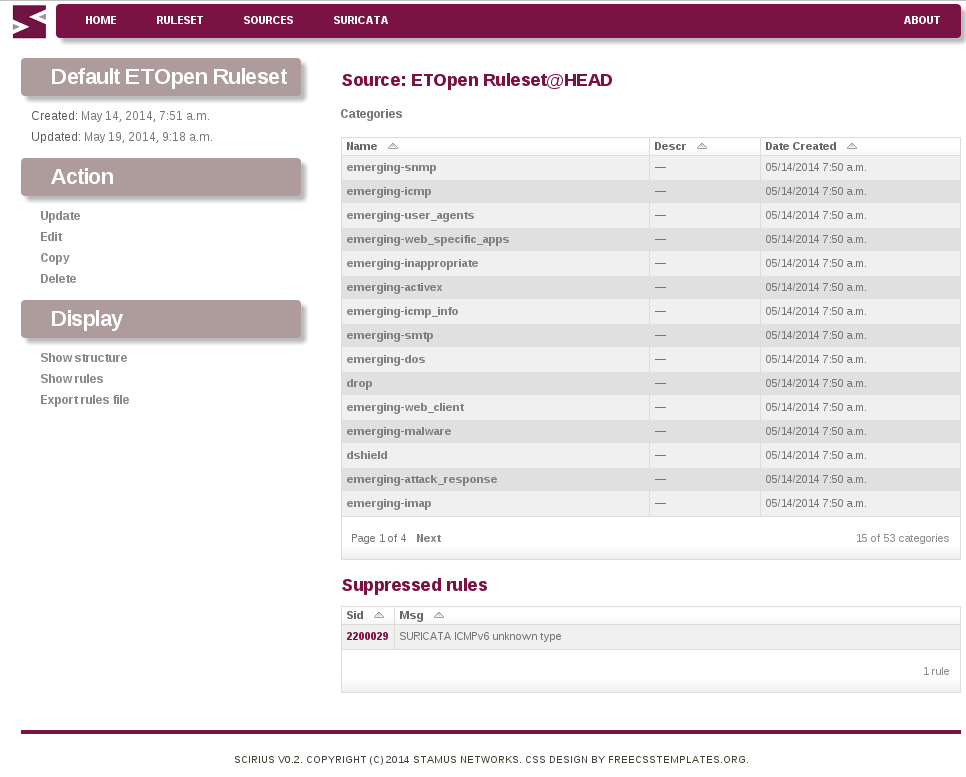Click the Edit action link
966x777 pixels.
[x=51, y=237]
